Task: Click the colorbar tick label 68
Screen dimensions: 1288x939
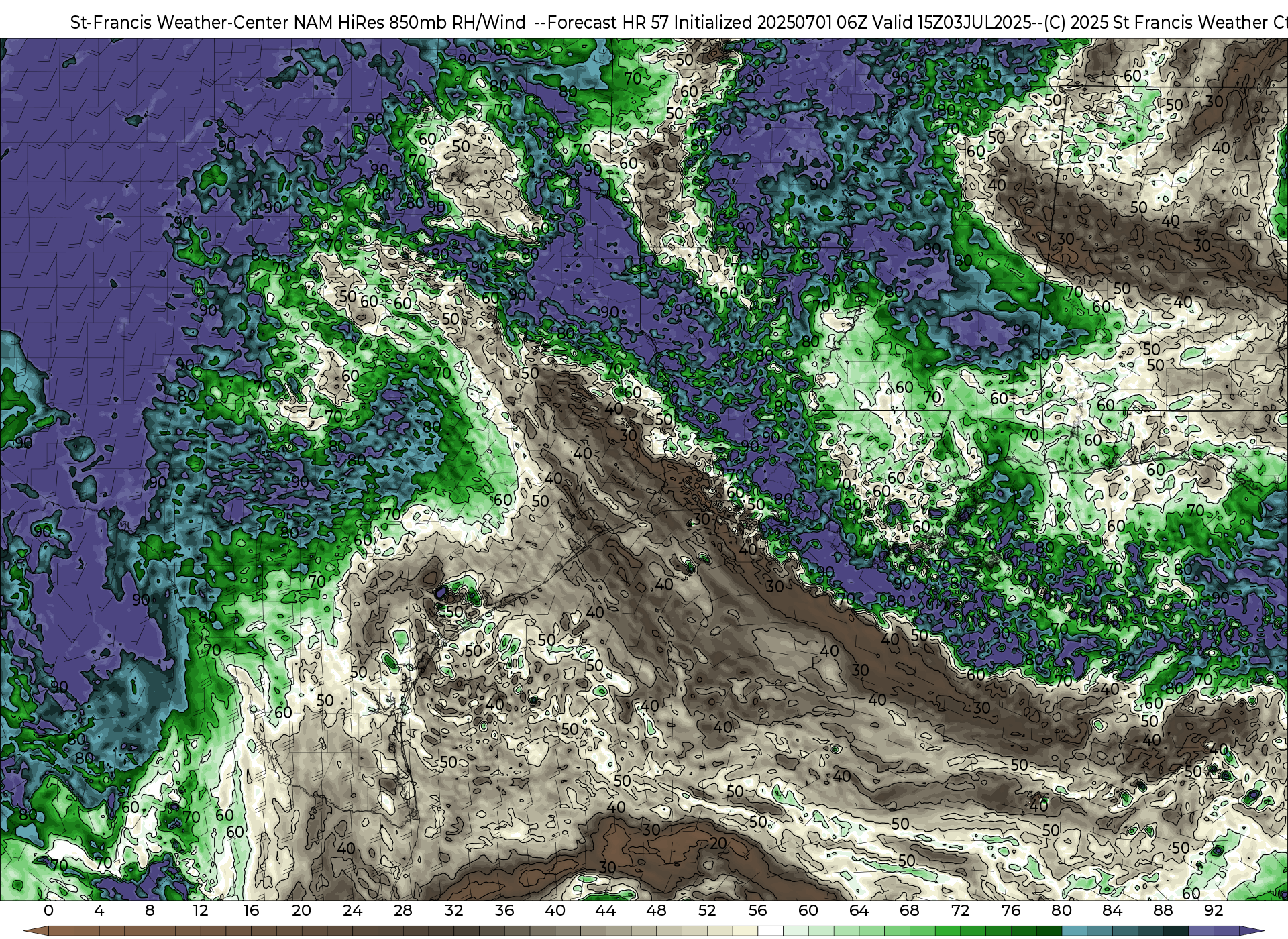Action: [x=910, y=910]
